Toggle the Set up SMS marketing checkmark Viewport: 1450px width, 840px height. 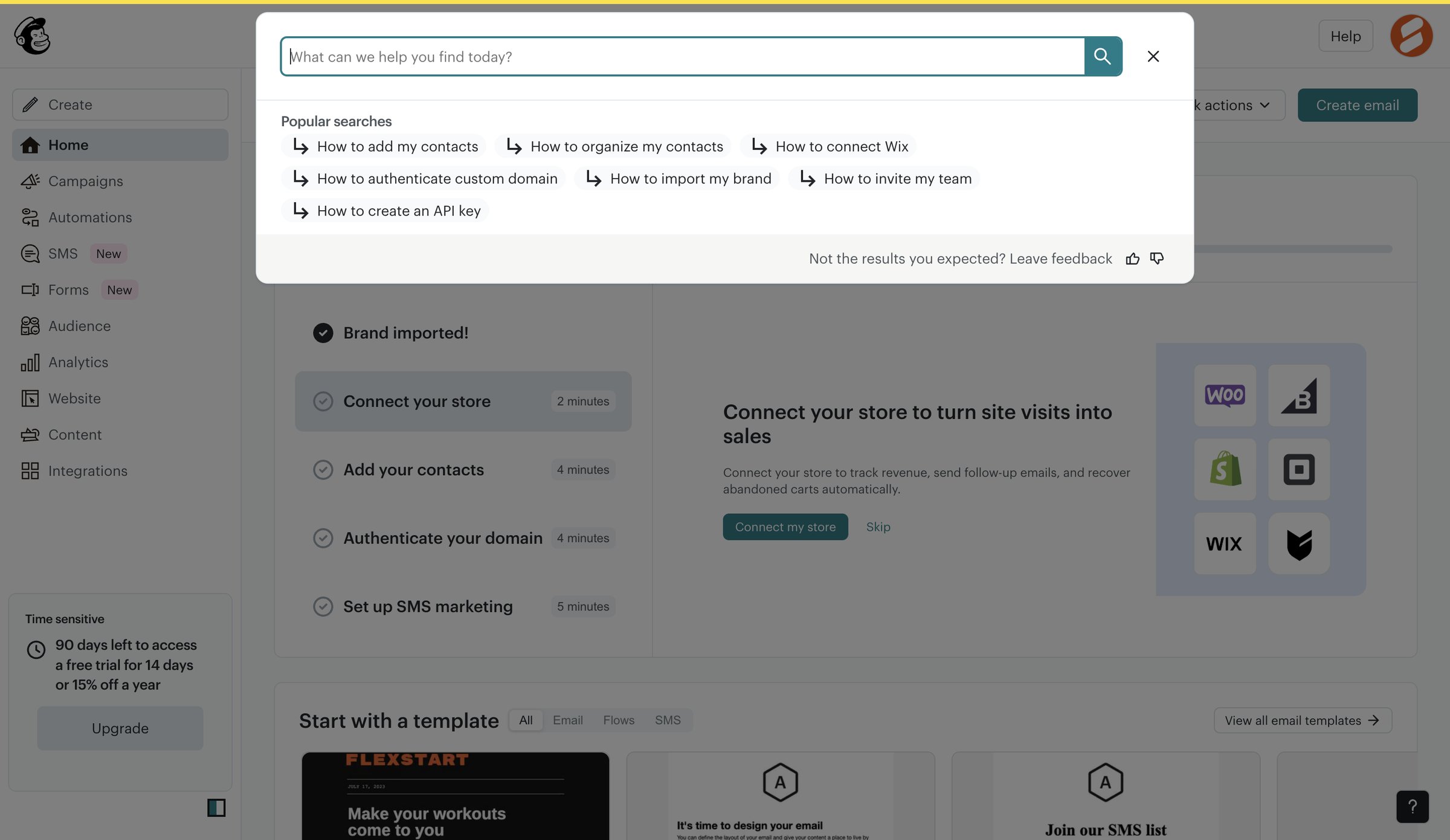click(323, 606)
